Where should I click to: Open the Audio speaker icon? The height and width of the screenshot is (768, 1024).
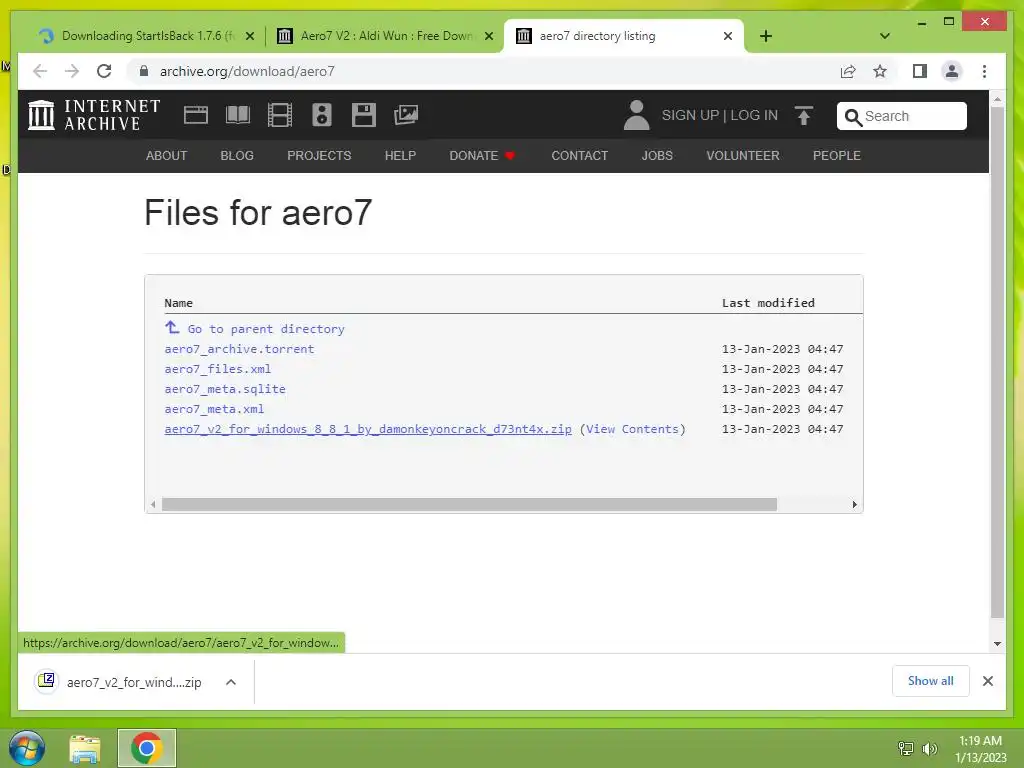click(321, 115)
